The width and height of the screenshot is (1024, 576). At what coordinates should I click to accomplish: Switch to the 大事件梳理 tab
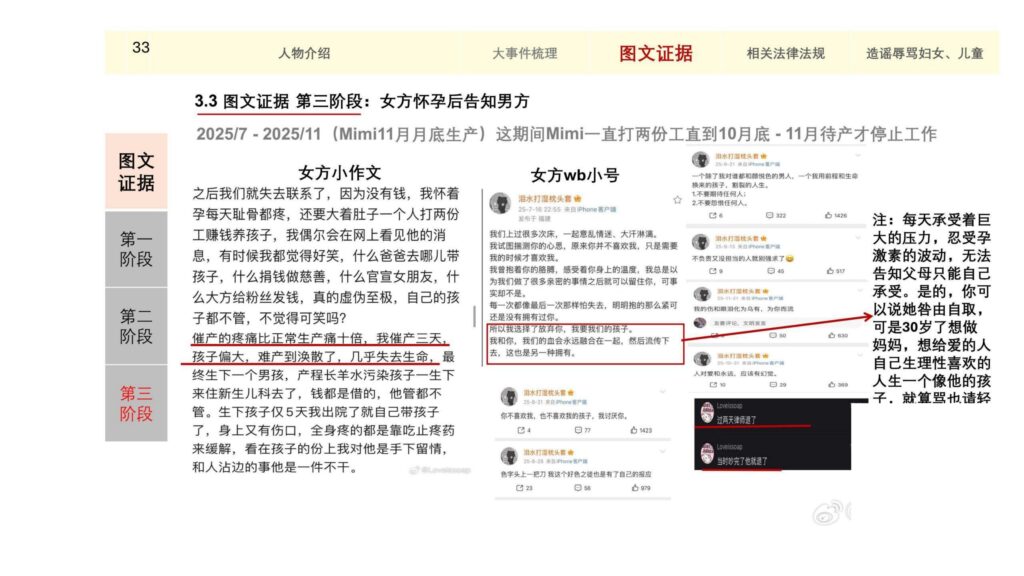coord(524,53)
